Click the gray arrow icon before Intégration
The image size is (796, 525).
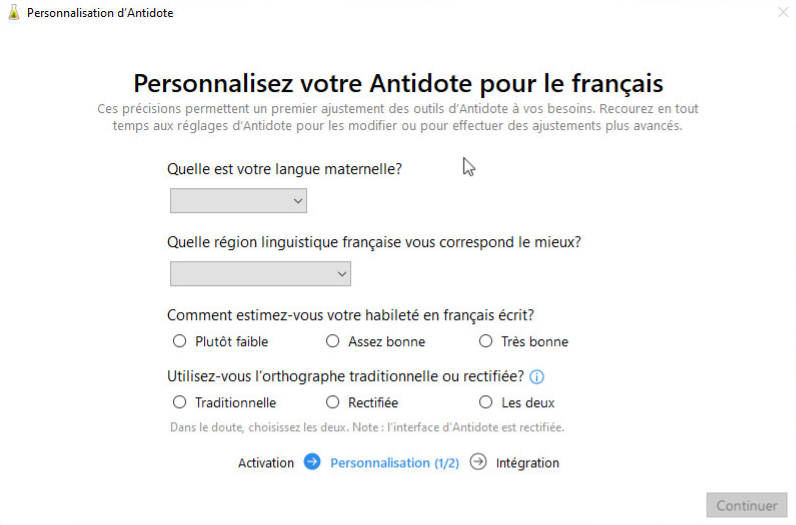tap(478, 462)
